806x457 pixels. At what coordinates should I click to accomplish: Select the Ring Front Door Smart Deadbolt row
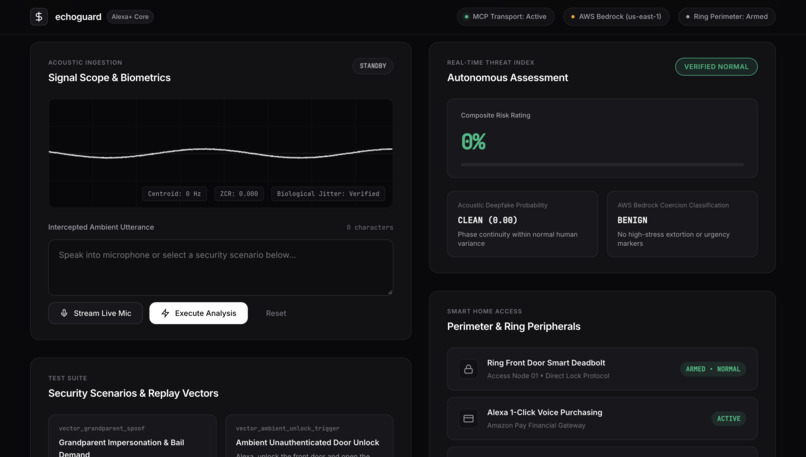point(602,369)
